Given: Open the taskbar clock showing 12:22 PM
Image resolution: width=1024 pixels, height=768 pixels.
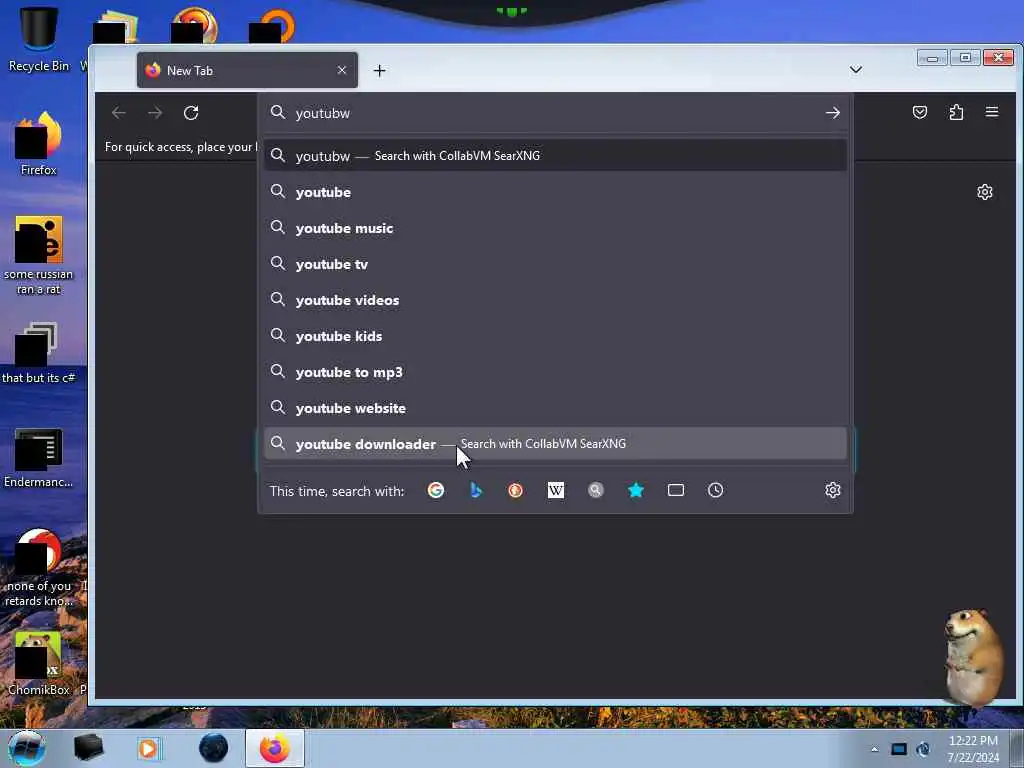Looking at the screenshot, I should point(973,749).
